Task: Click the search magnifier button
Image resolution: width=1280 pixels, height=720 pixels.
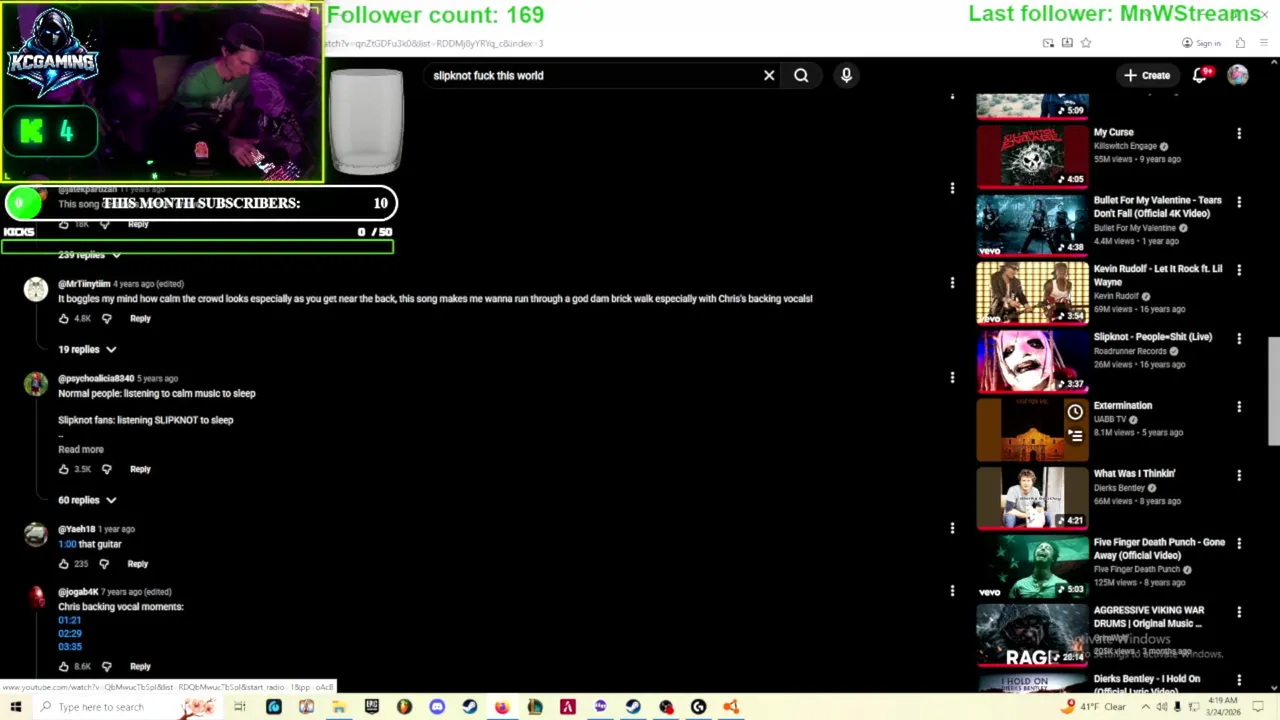Action: point(801,75)
